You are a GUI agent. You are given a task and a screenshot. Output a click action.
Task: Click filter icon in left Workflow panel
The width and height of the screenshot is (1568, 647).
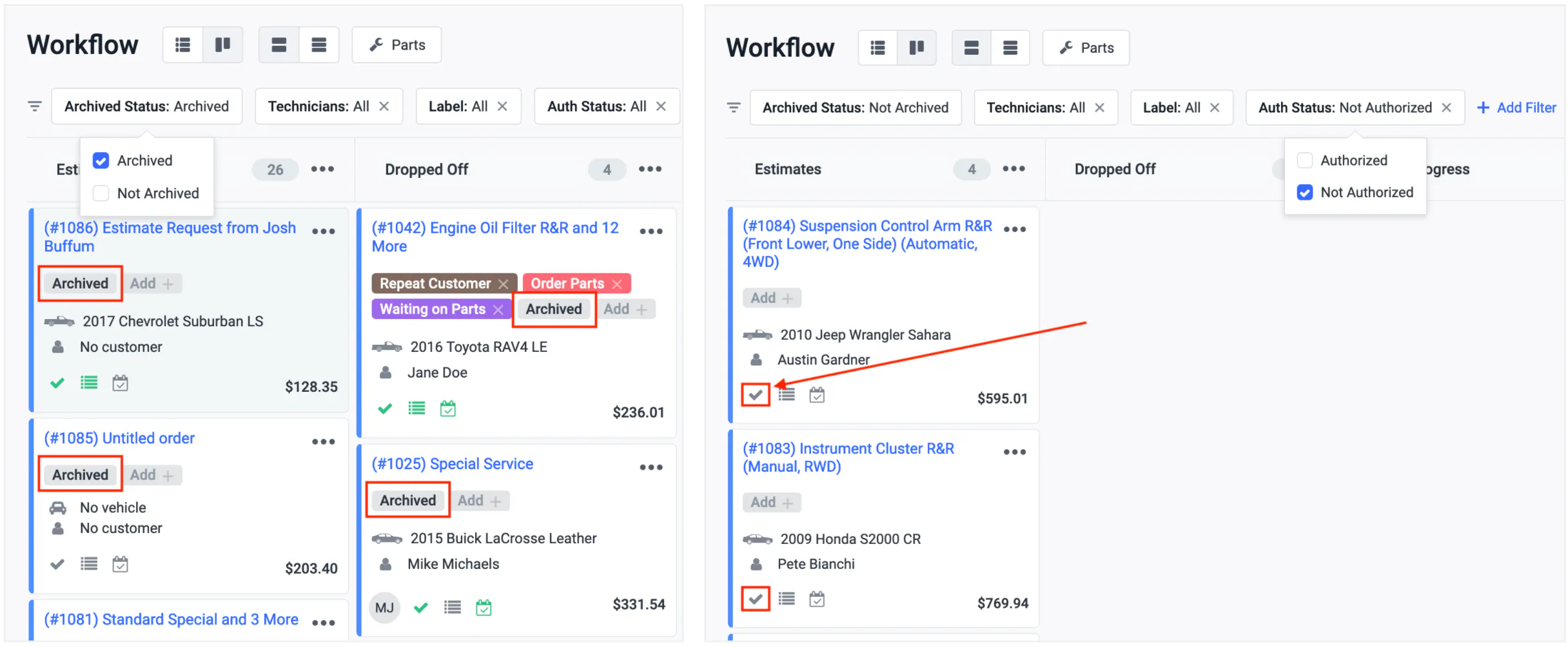pyautogui.click(x=35, y=106)
